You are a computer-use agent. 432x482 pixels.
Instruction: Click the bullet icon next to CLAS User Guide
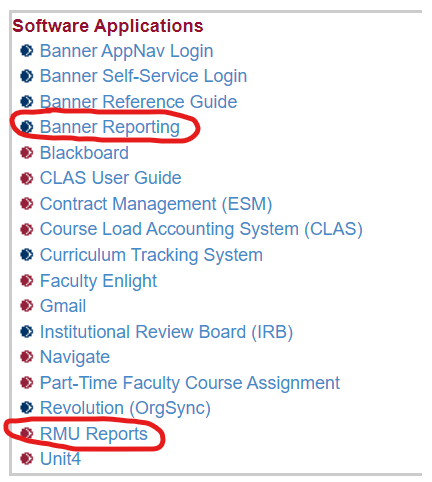(26, 178)
